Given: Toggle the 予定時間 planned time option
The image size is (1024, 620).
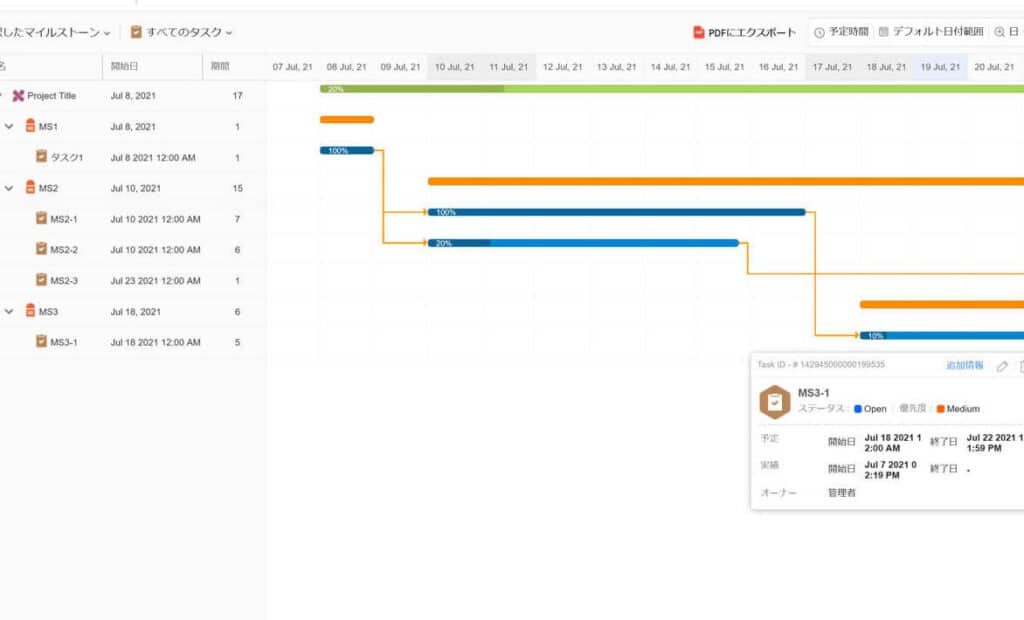Looking at the screenshot, I should [x=840, y=33].
